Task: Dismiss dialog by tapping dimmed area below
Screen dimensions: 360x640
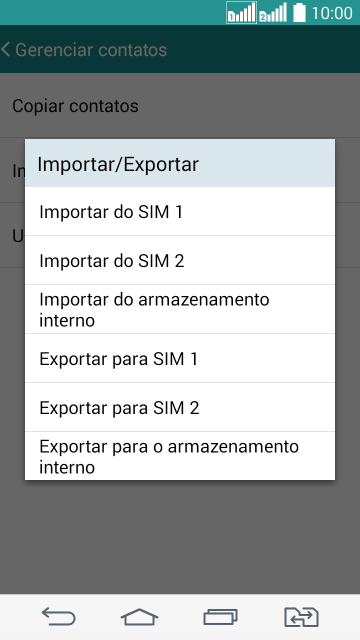Action: [180, 537]
